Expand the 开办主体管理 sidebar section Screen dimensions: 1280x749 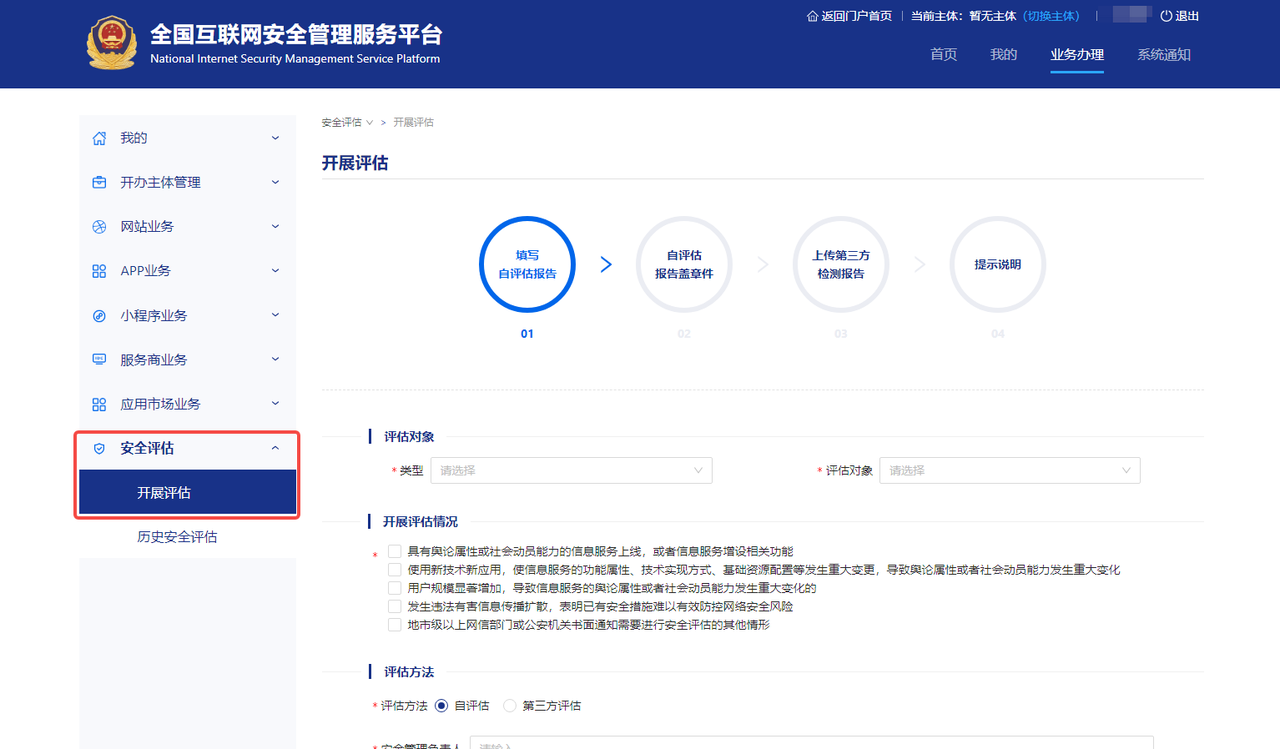pyautogui.click(x=275, y=182)
